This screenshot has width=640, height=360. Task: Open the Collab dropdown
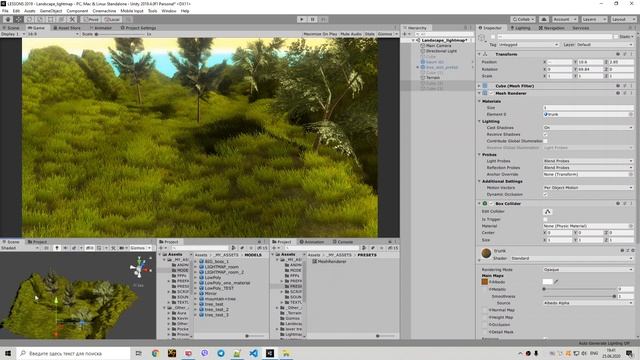click(523, 19)
